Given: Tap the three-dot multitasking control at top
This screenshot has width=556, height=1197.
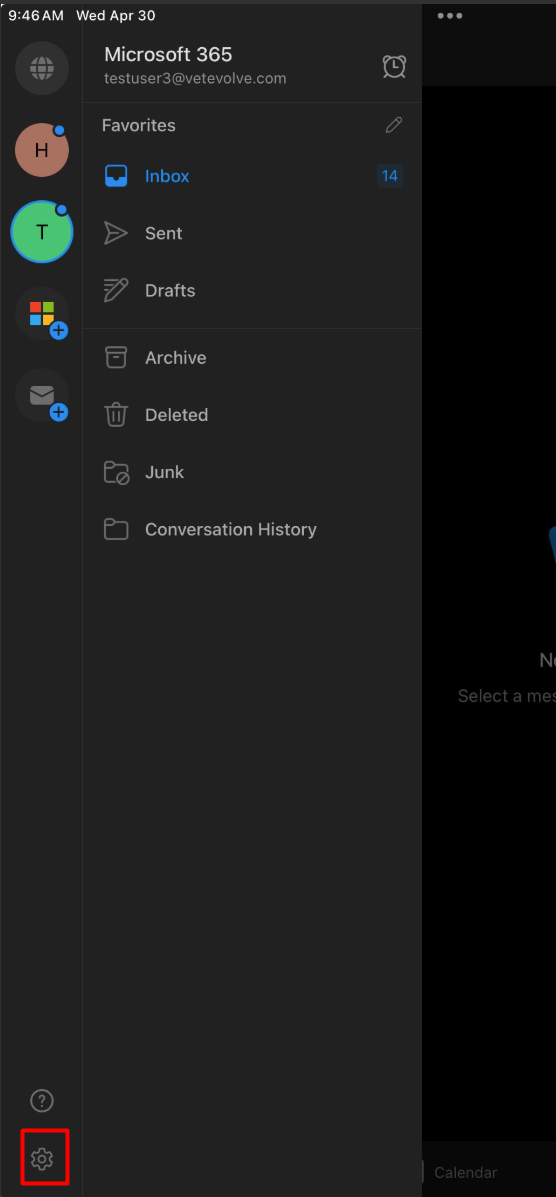Looking at the screenshot, I should (x=450, y=16).
